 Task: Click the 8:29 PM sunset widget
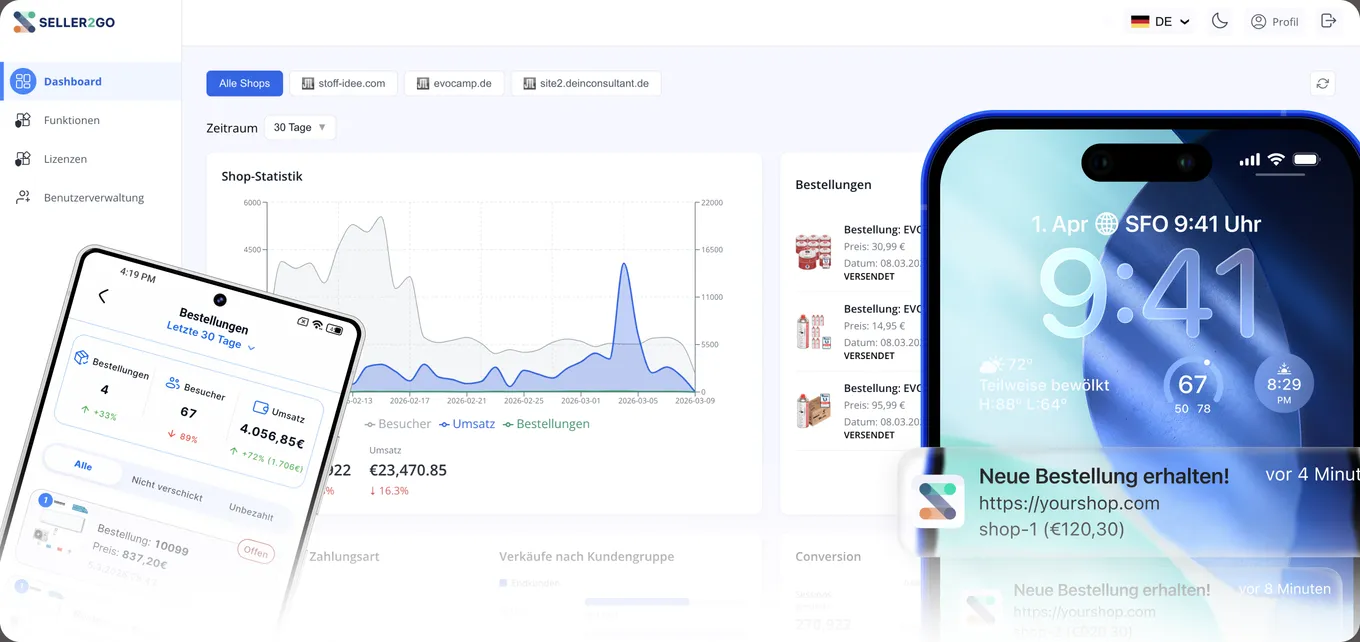click(1284, 385)
